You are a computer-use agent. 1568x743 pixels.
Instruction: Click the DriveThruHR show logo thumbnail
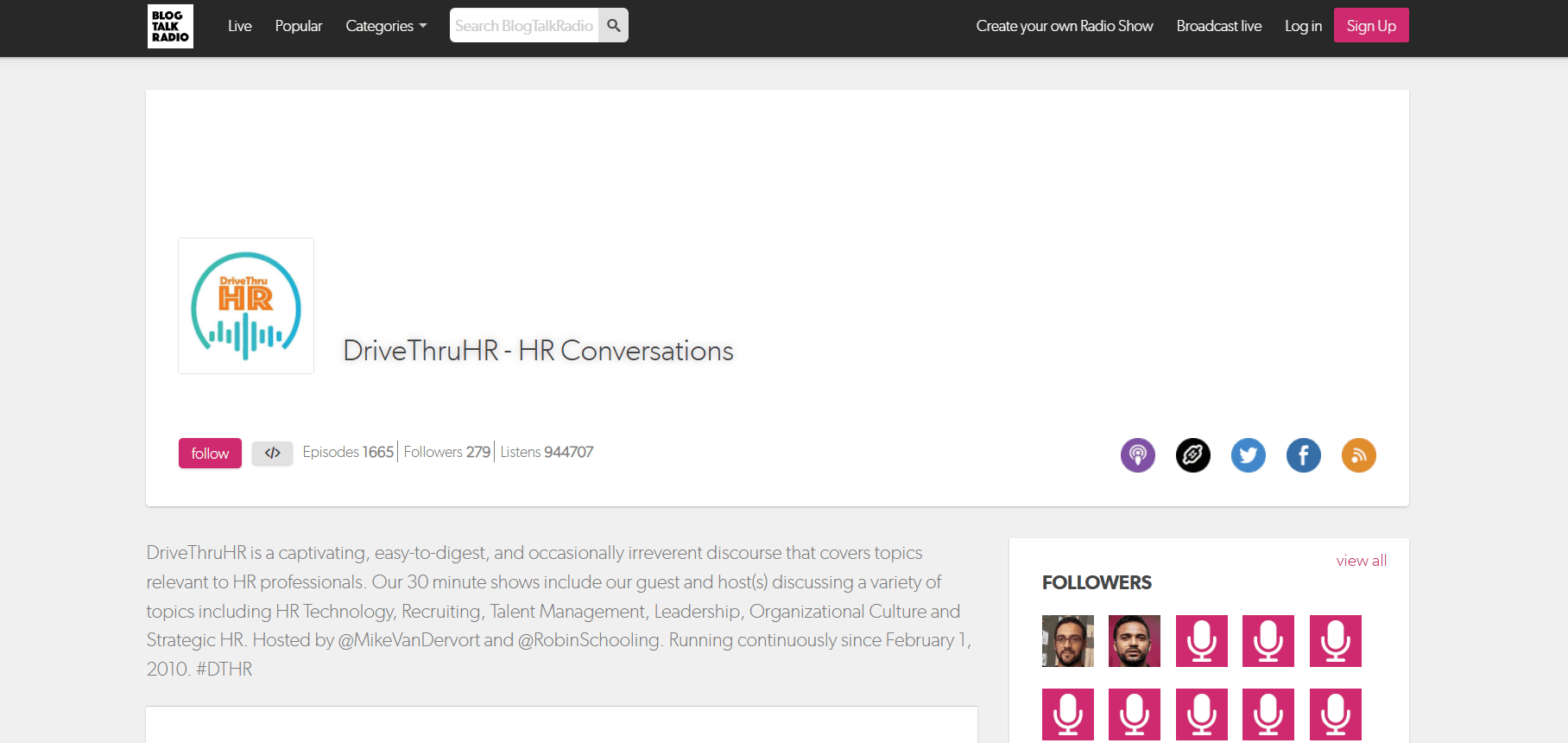point(246,306)
